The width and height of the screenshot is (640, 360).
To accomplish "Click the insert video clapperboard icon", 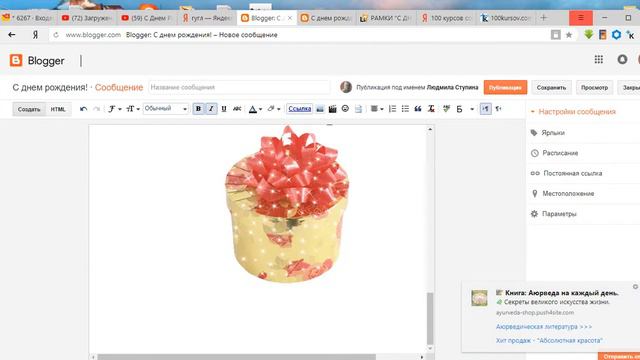I will tap(333, 109).
